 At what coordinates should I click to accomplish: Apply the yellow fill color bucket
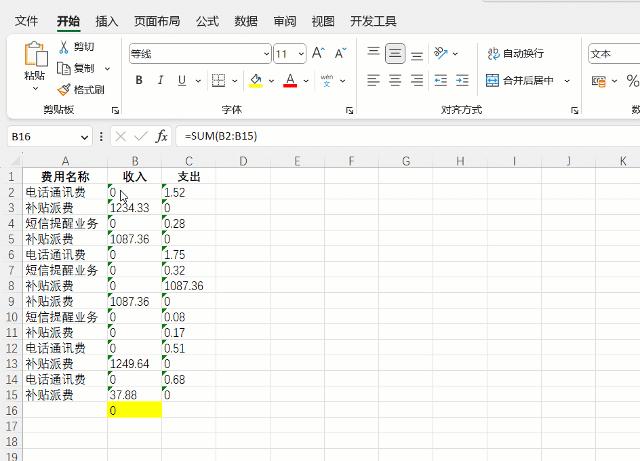256,80
